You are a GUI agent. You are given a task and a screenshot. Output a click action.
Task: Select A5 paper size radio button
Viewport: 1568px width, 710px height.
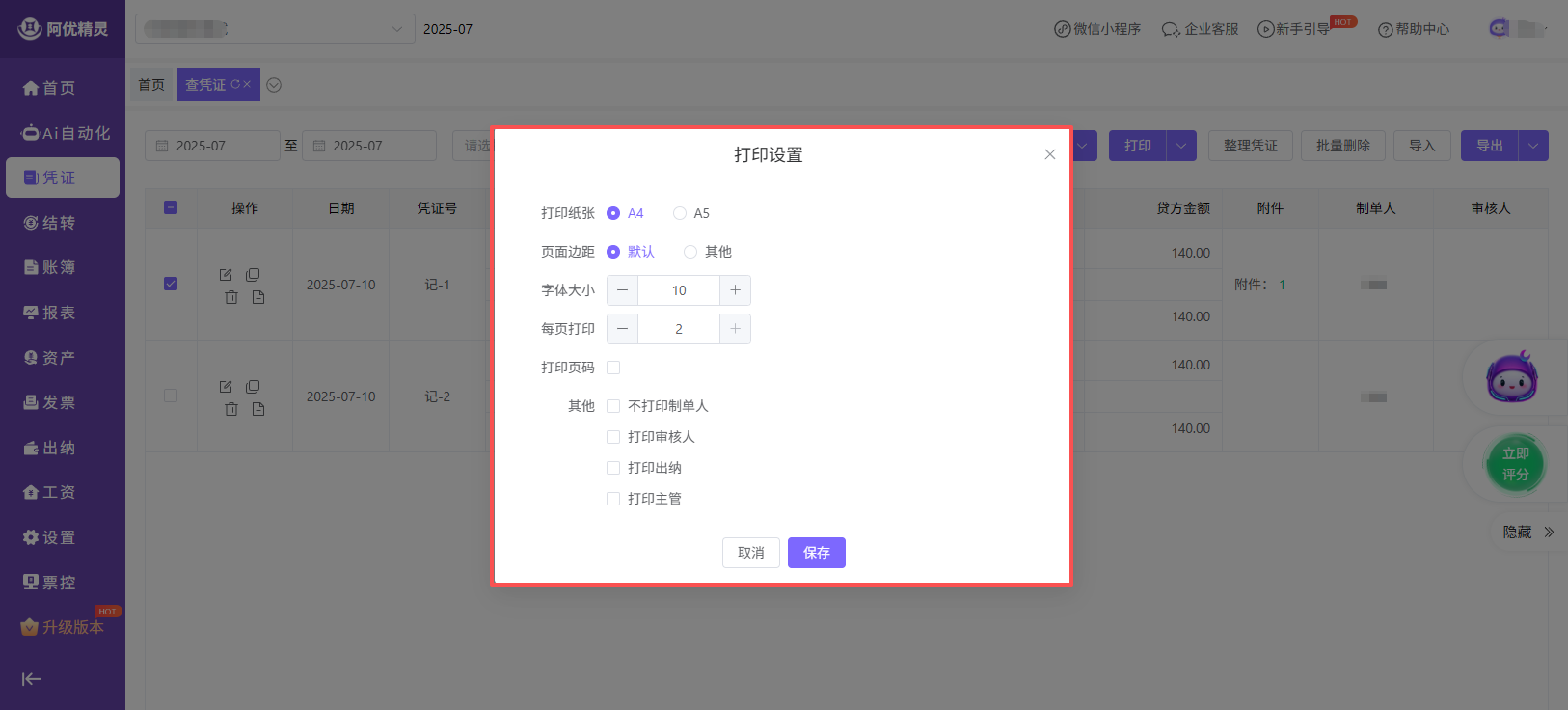pos(680,213)
